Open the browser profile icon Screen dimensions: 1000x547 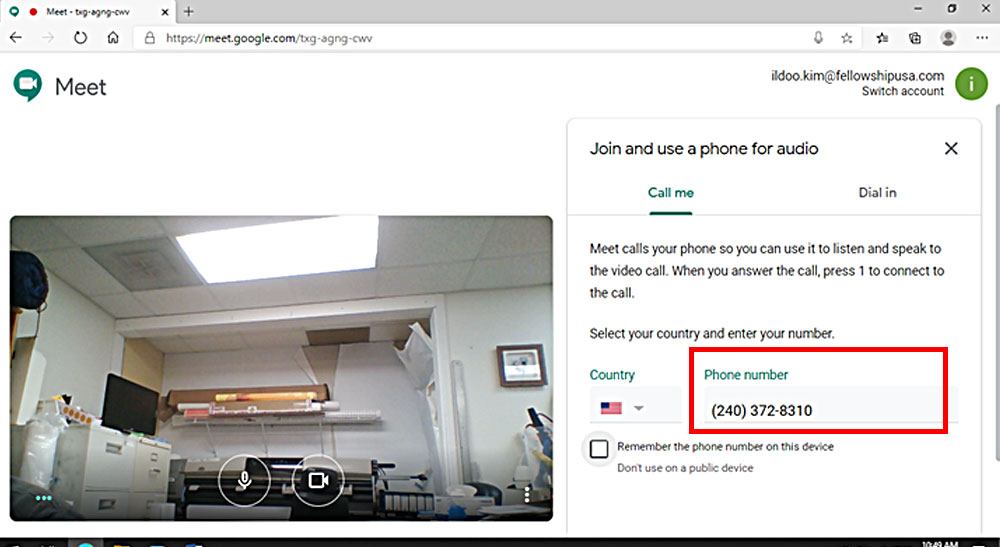948,38
